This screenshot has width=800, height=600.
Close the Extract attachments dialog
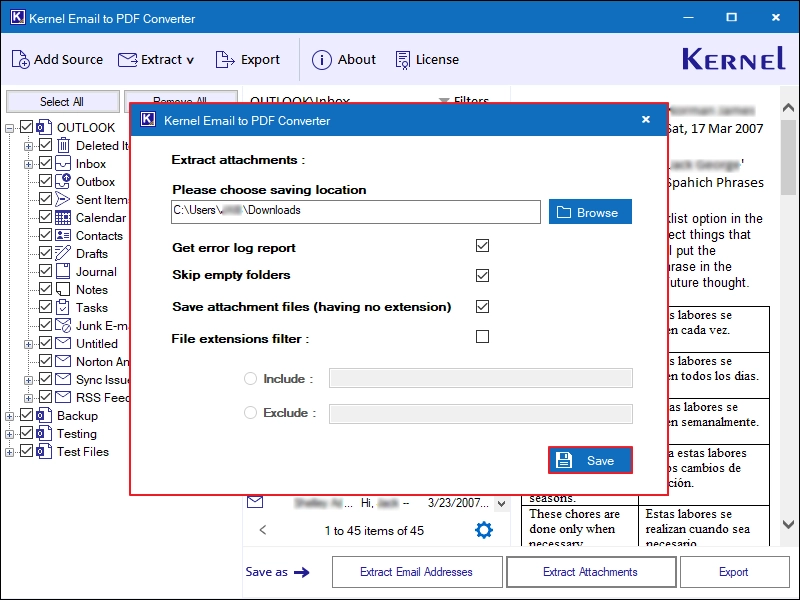646,119
